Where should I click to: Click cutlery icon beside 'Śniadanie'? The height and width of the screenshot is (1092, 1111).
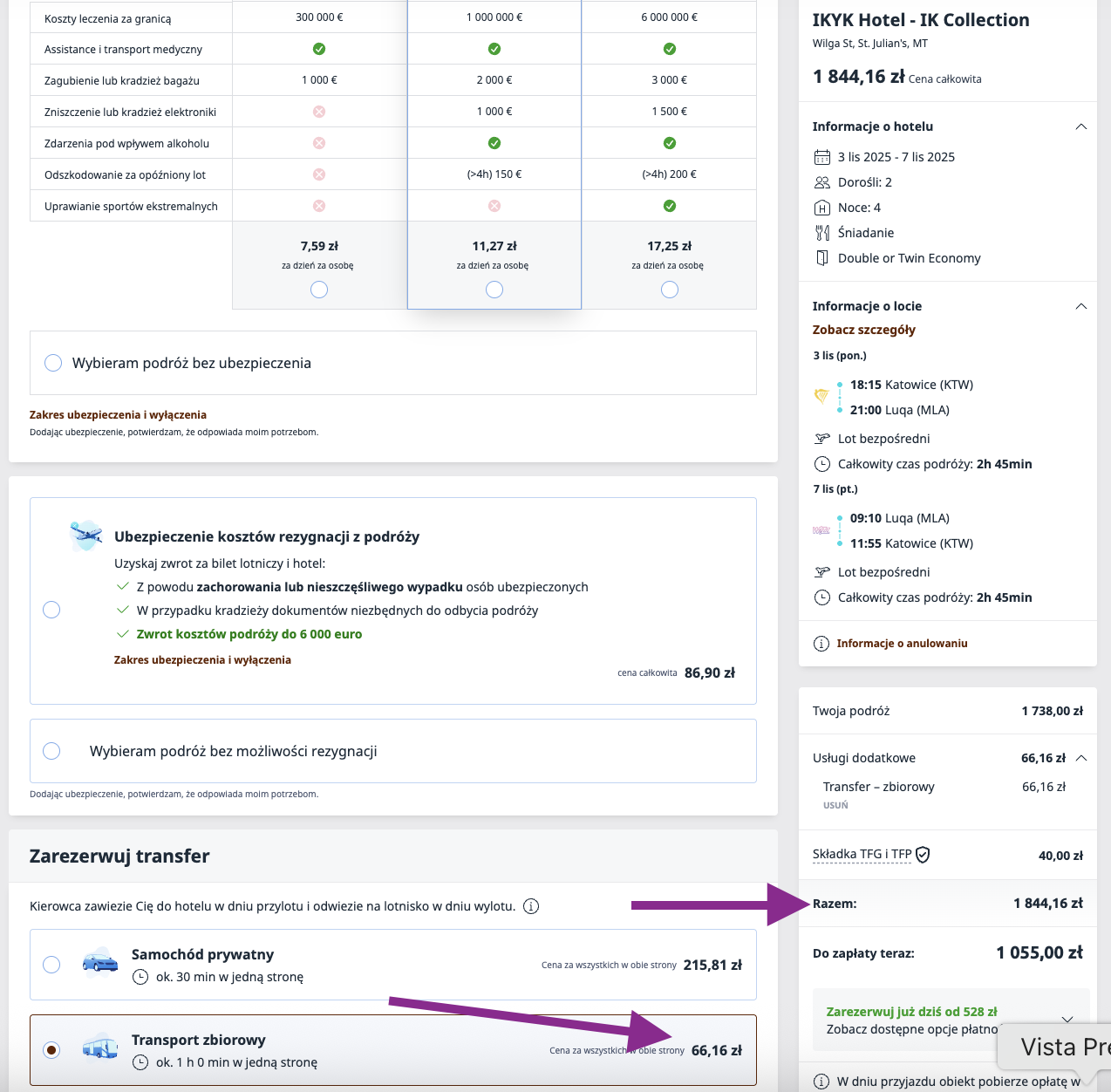click(x=822, y=233)
